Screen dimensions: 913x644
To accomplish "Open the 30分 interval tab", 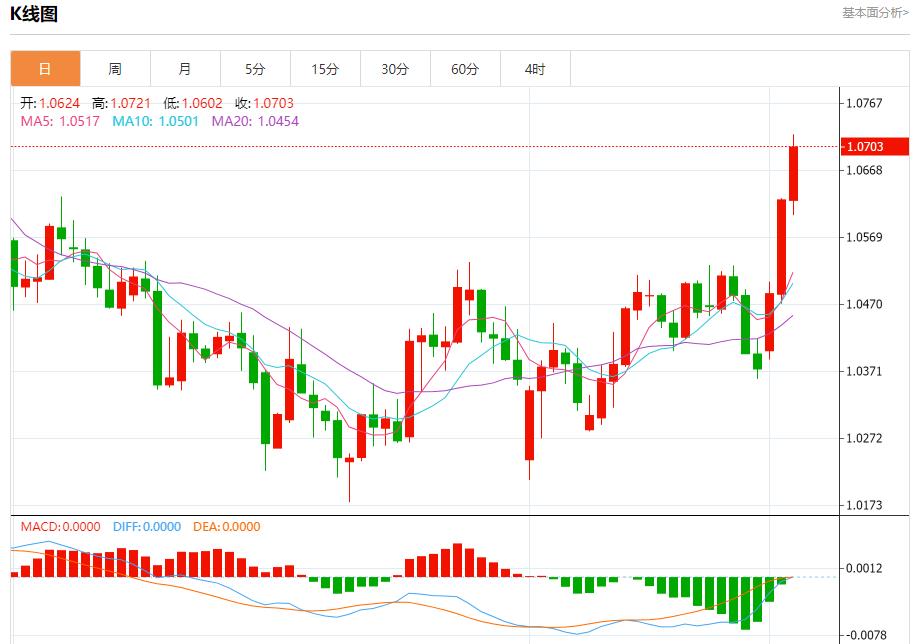I will tap(395, 69).
